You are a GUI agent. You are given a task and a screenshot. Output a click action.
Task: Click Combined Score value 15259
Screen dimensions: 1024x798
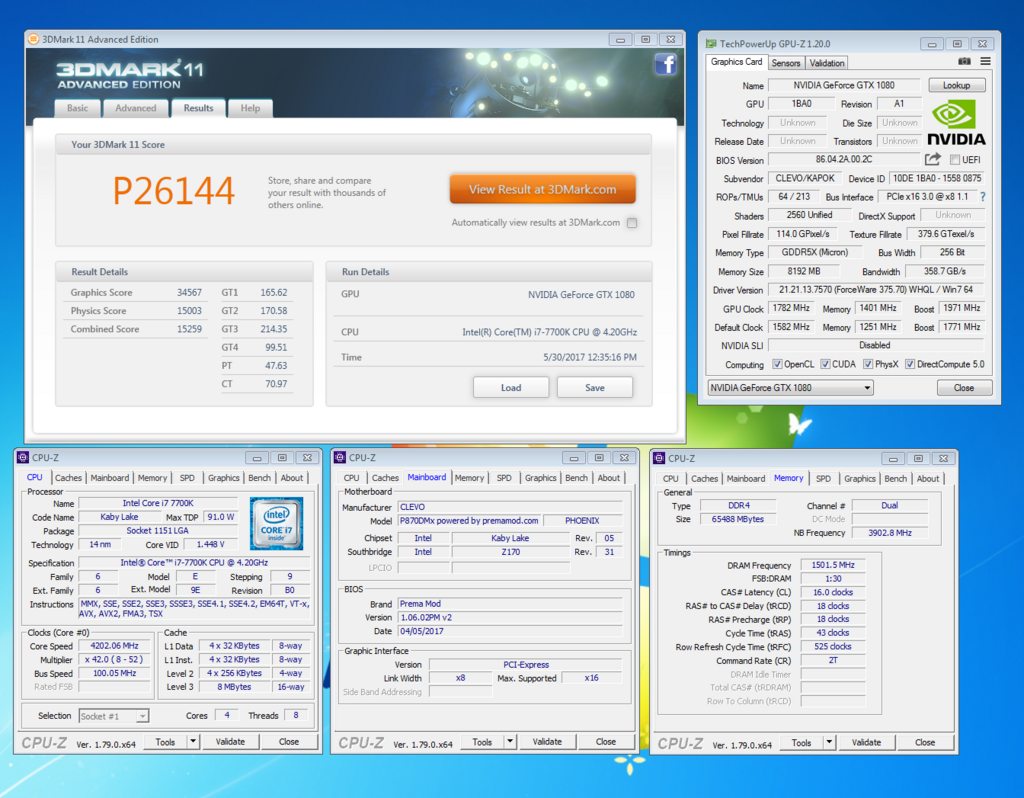pos(189,329)
